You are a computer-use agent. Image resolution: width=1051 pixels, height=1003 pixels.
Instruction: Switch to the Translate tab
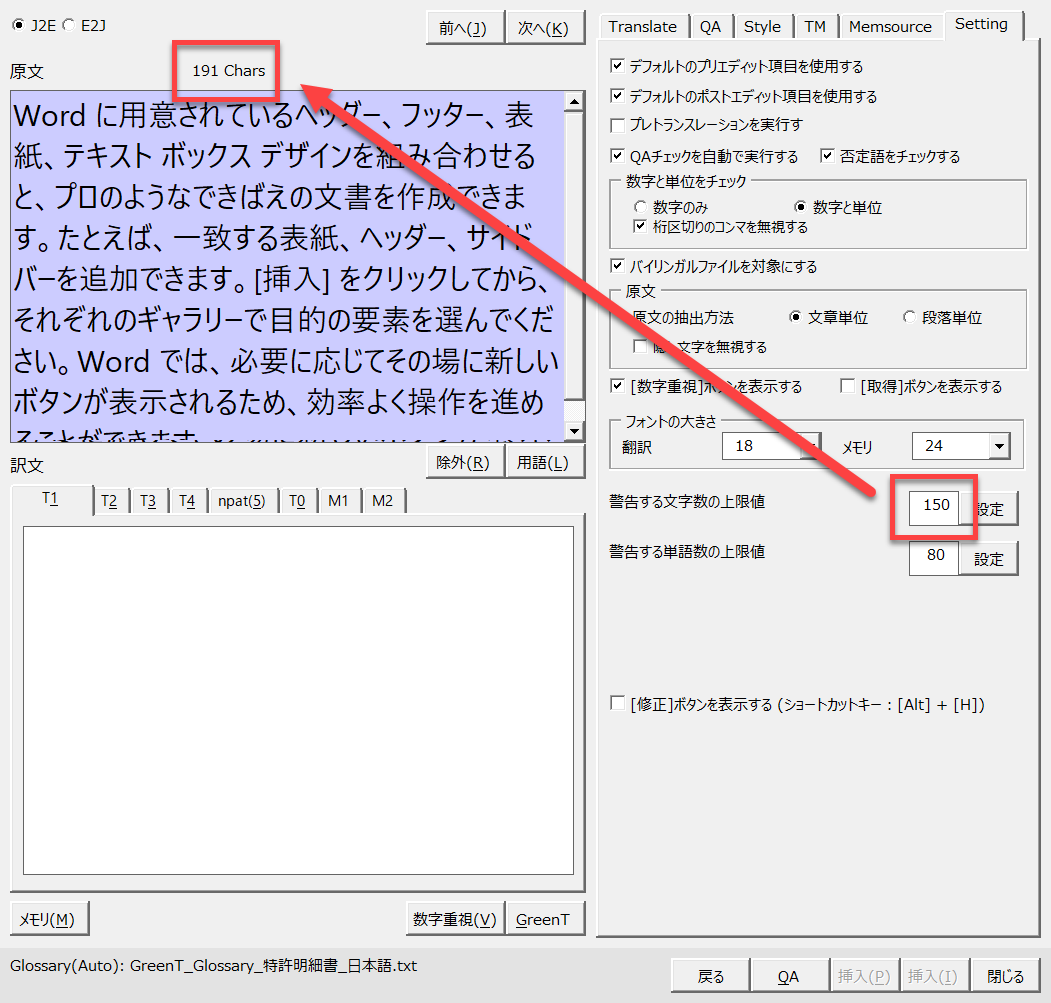642,26
